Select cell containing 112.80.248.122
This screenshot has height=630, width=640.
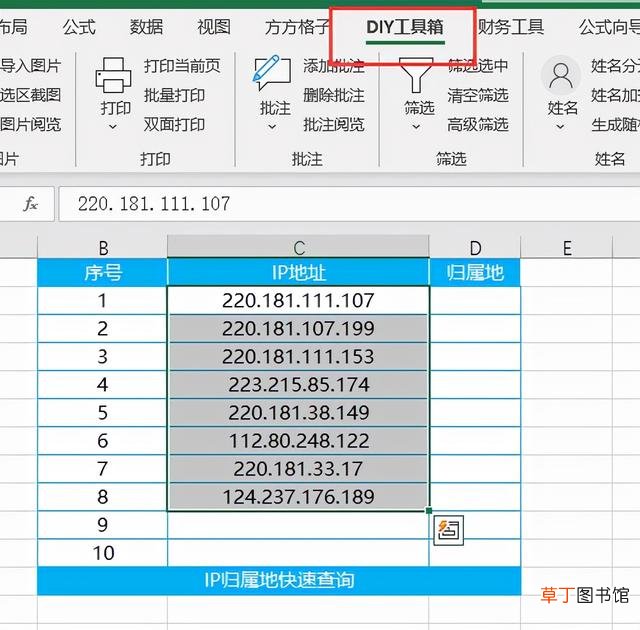pyautogui.click(x=298, y=441)
